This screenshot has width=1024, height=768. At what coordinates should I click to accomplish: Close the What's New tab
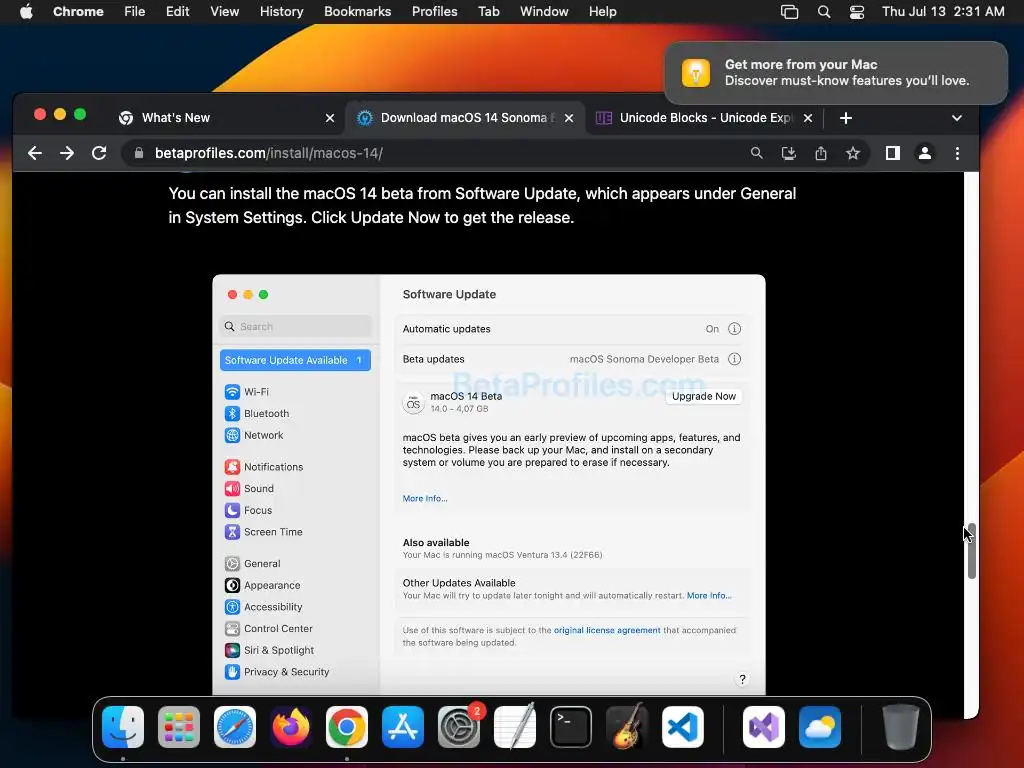click(x=330, y=118)
